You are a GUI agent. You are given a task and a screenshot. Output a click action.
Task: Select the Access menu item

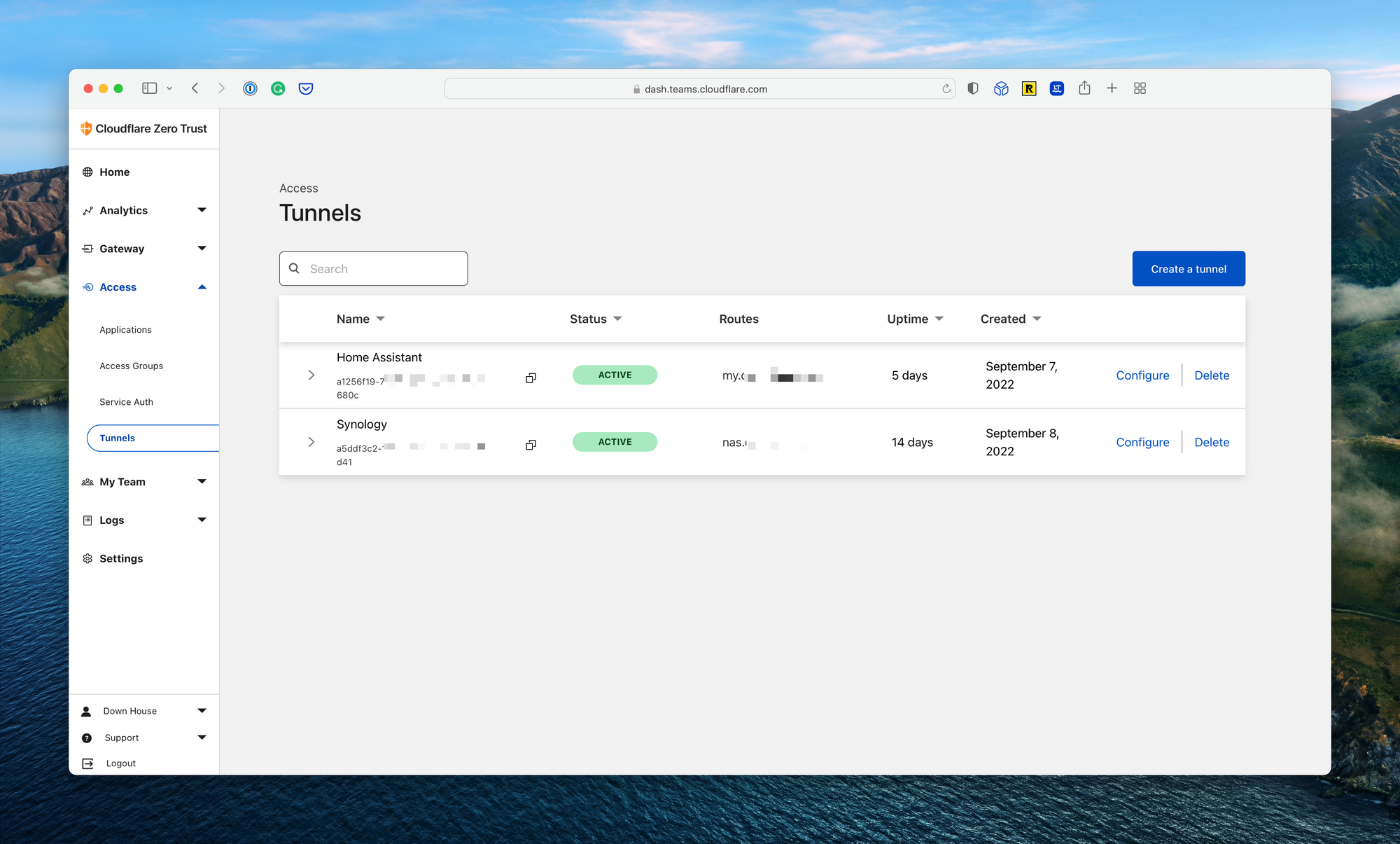coord(118,287)
